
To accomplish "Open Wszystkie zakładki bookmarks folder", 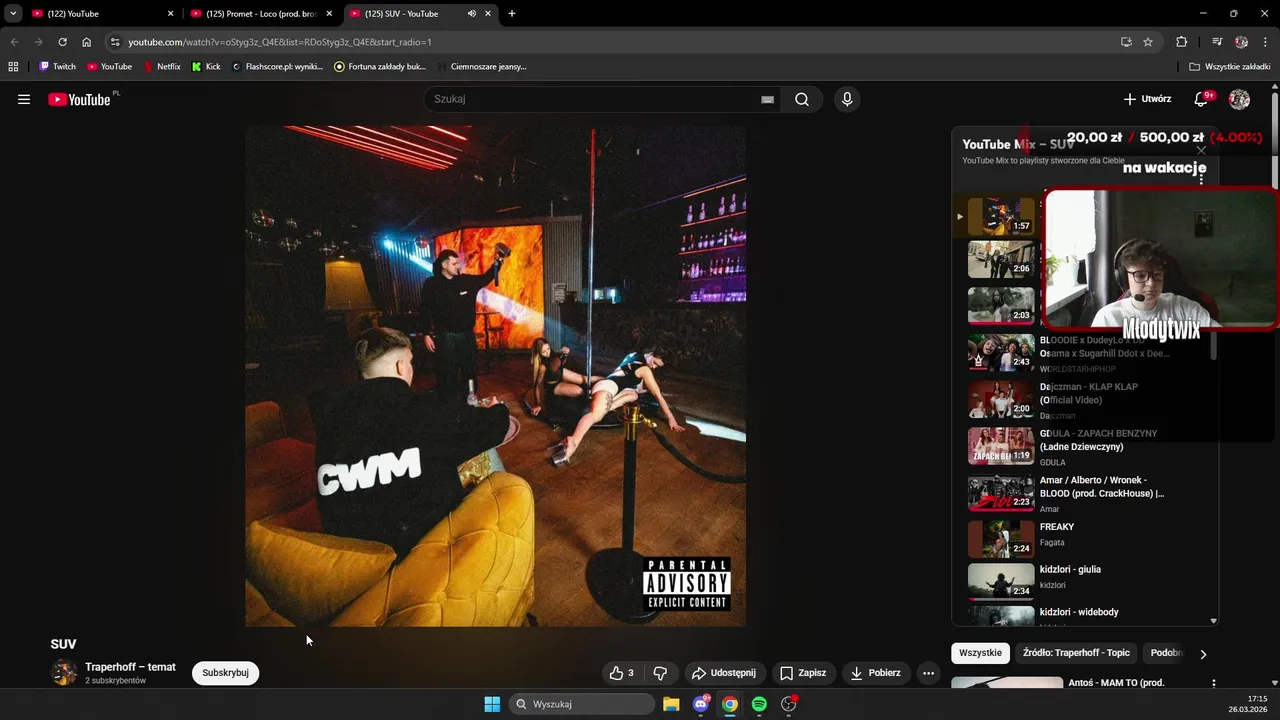I will coord(1230,67).
